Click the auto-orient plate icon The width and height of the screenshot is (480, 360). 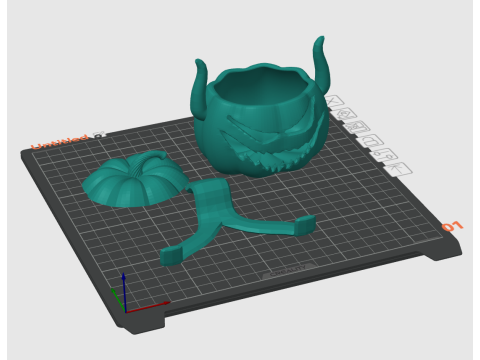pos(346,114)
